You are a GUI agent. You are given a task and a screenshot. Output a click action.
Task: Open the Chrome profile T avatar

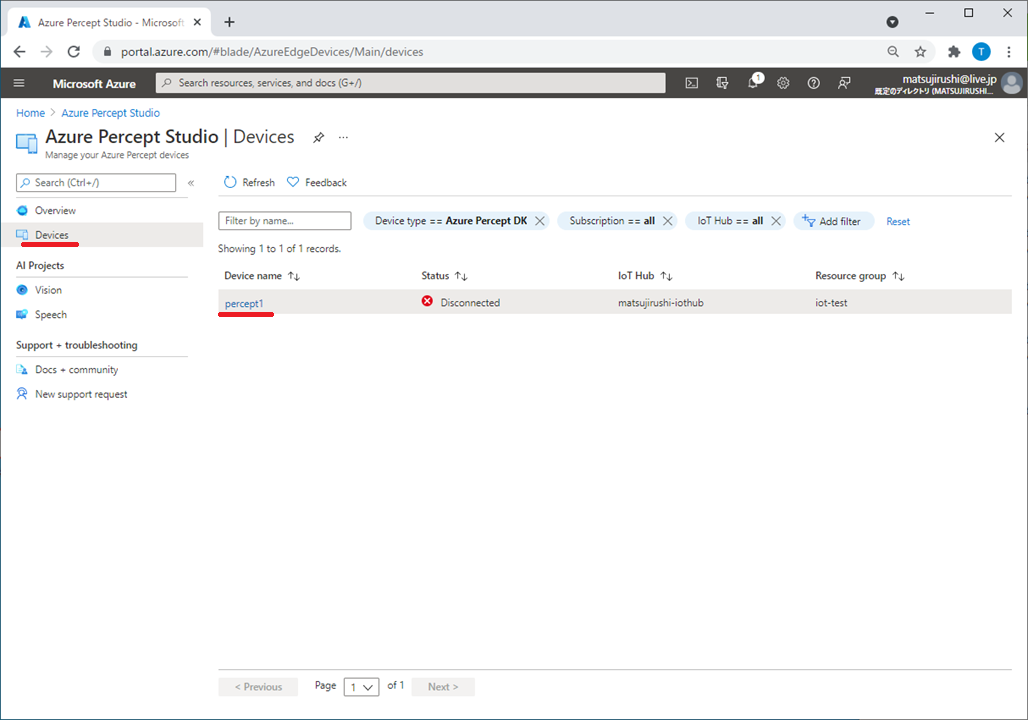click(x=981, y=52)
